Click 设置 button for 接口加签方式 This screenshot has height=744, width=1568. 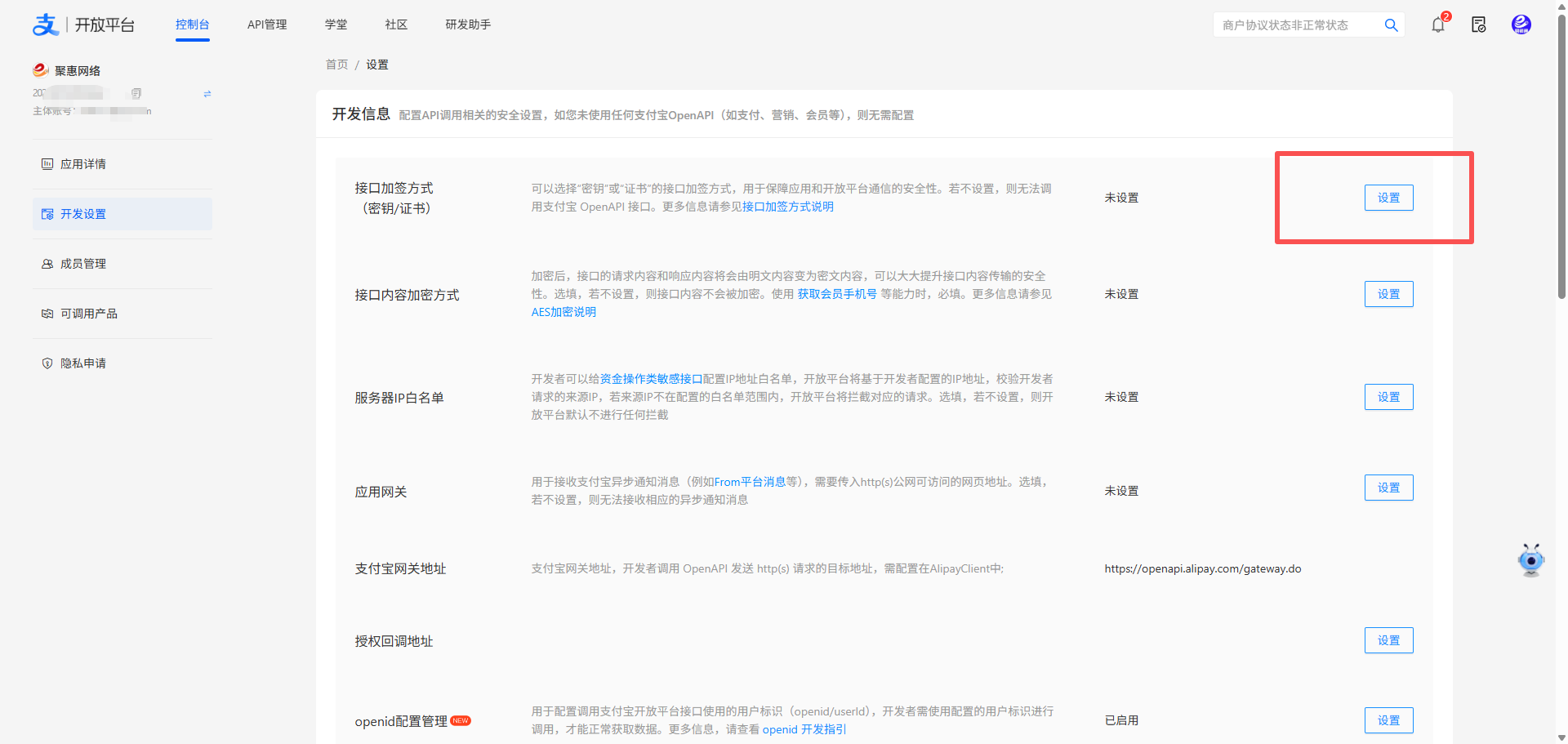click(x=1388, y=198)
